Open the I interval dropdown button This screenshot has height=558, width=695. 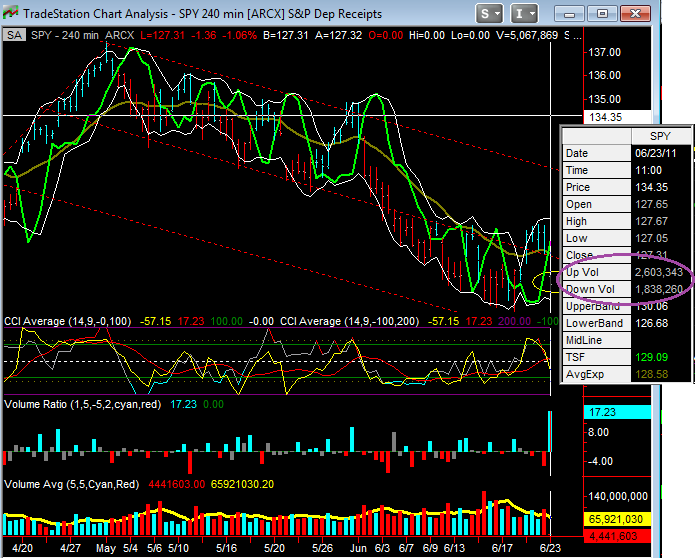click(523, 14)
